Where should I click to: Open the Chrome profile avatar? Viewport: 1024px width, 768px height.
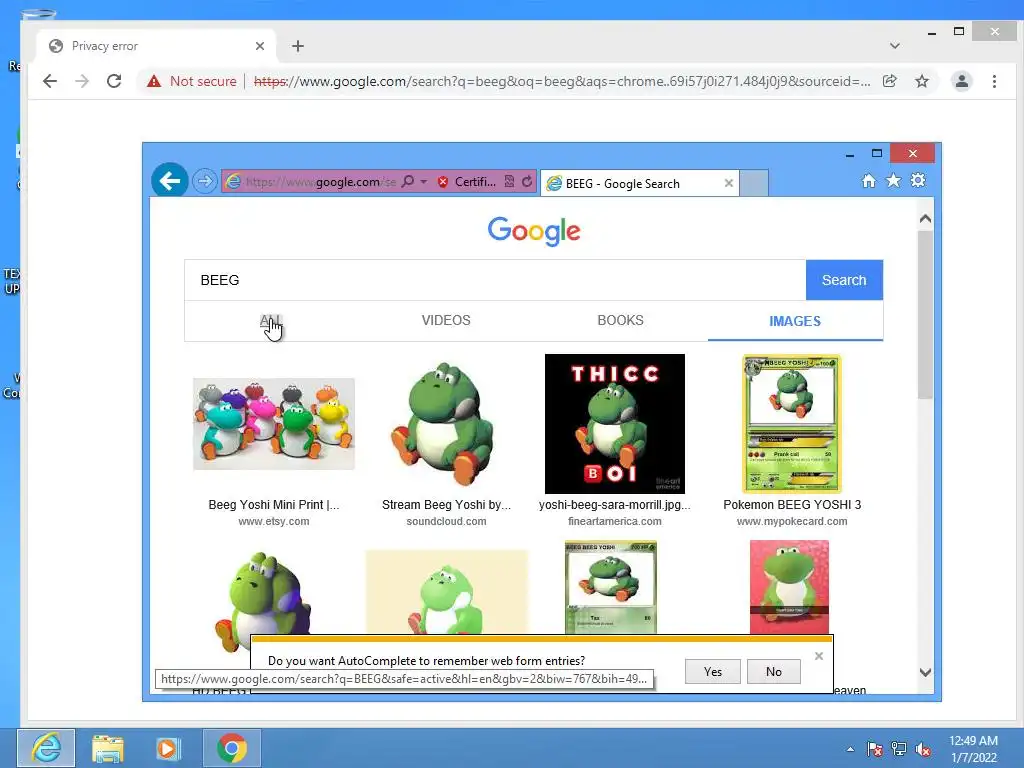click(961, 81)
